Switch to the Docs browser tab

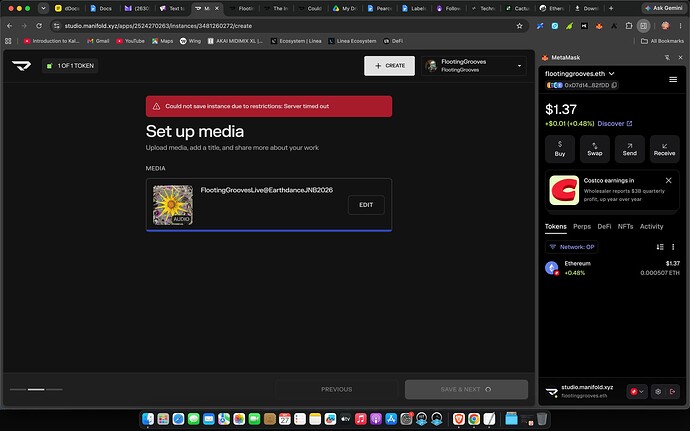pos(101,8)
